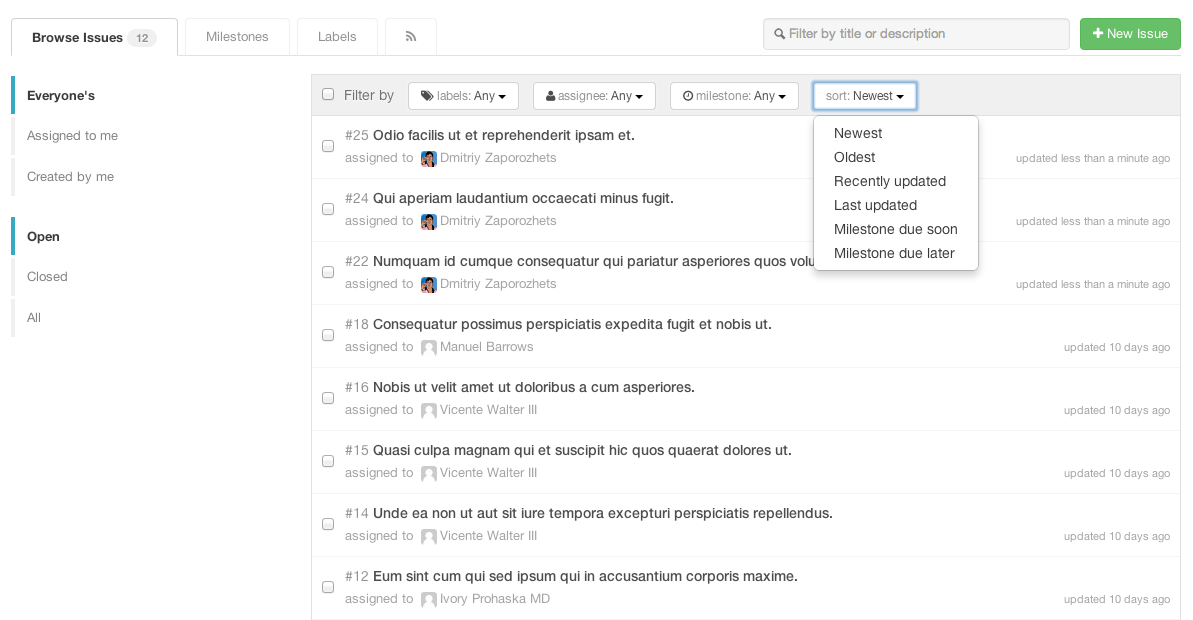Click Dmitriy Zaporozhets avatar on issue #25
The width and height of the screenshot is (1193, 620).
point(429,159)
